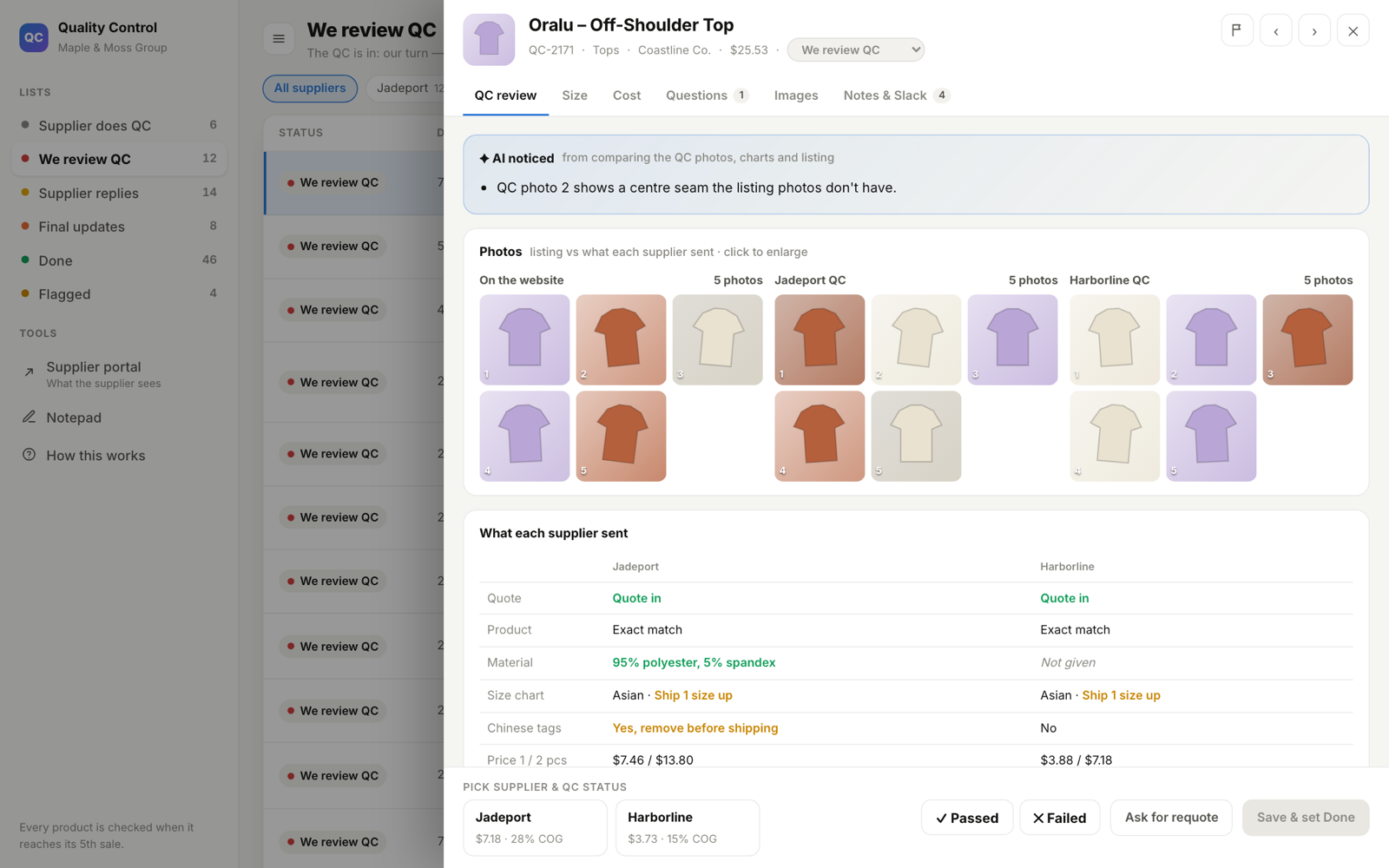Go to next product arrow
Image resolution: width=1389 pixels, height=868 pixels.
[x=1314, y=30]
